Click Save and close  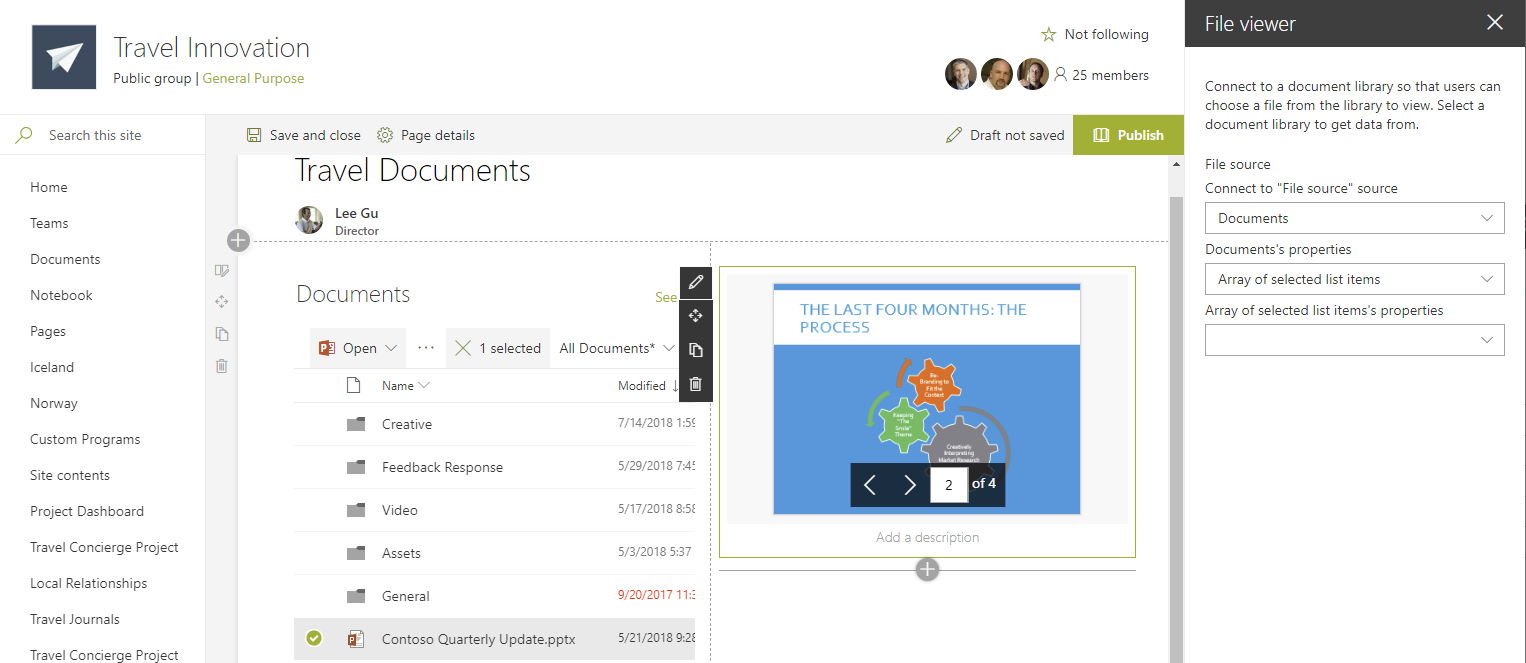click(x=303, y=134)
